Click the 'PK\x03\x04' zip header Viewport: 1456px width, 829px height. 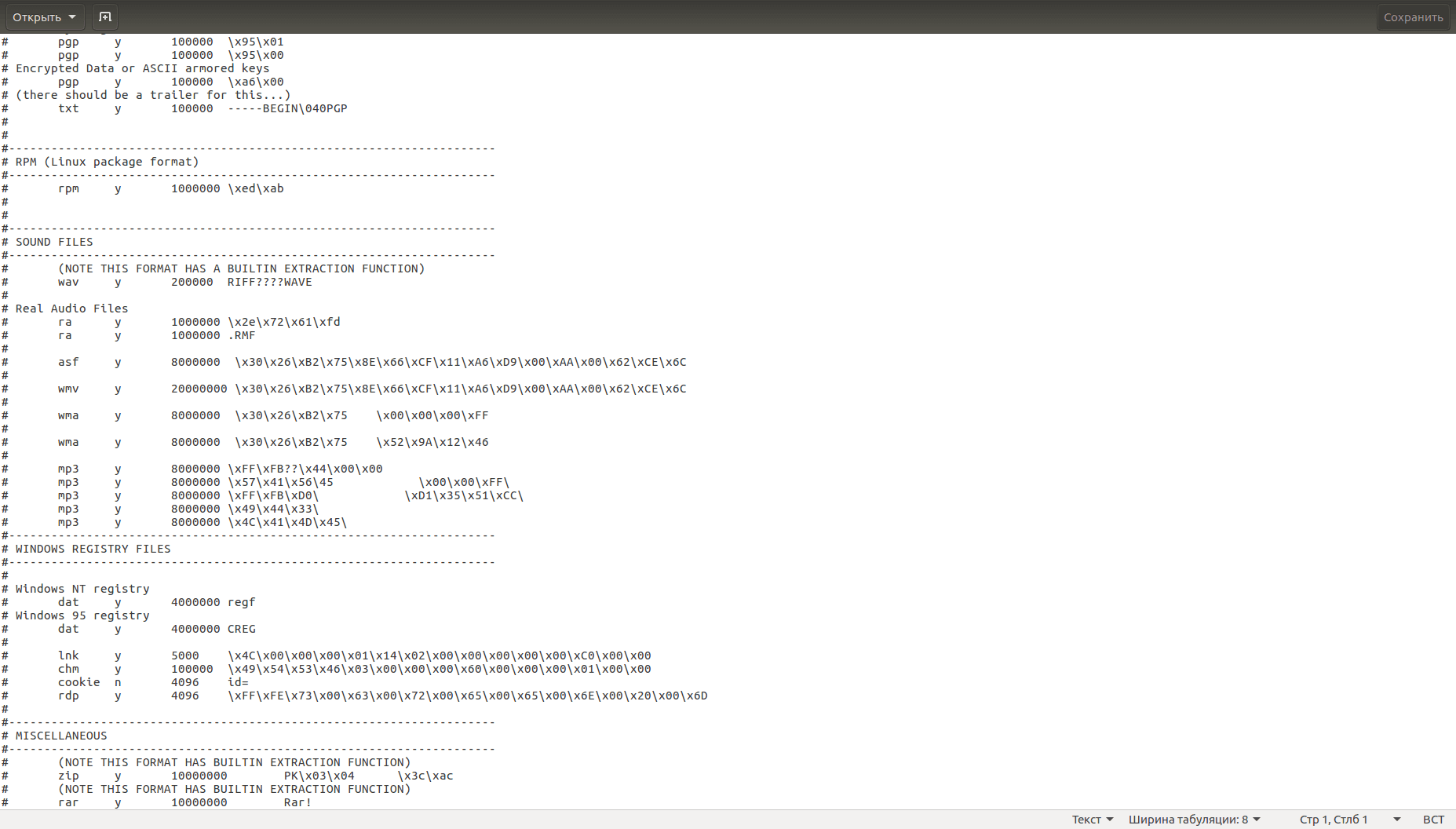point(319,776)
